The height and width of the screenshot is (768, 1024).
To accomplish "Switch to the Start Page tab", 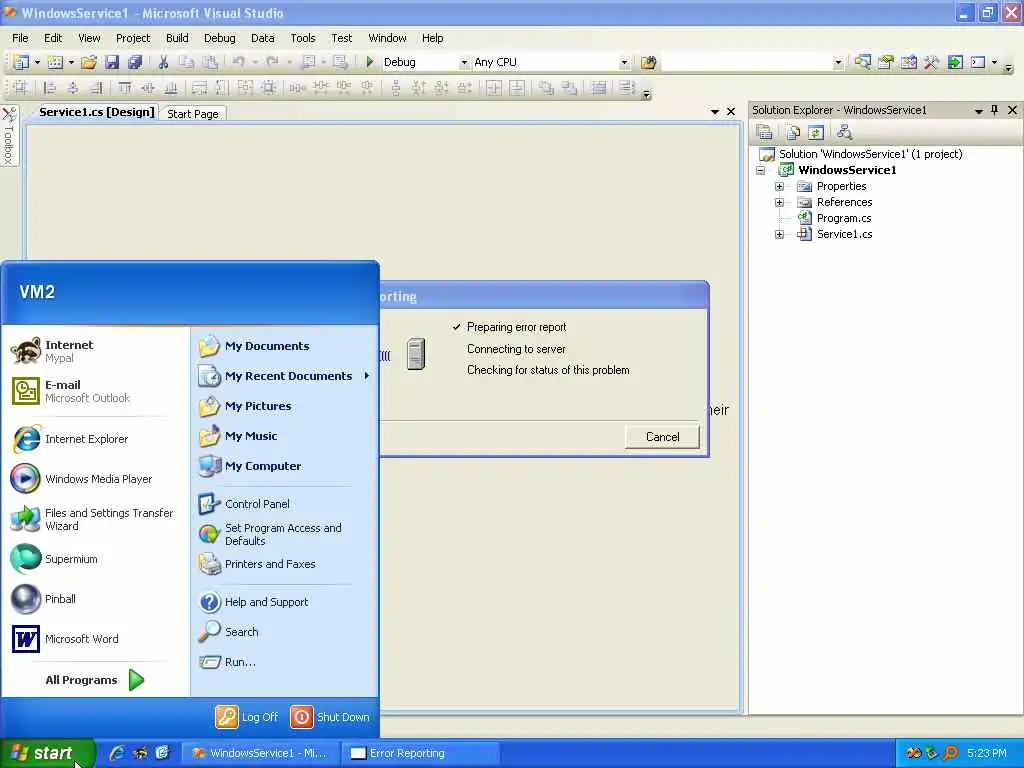I will (x=193, y=114).
